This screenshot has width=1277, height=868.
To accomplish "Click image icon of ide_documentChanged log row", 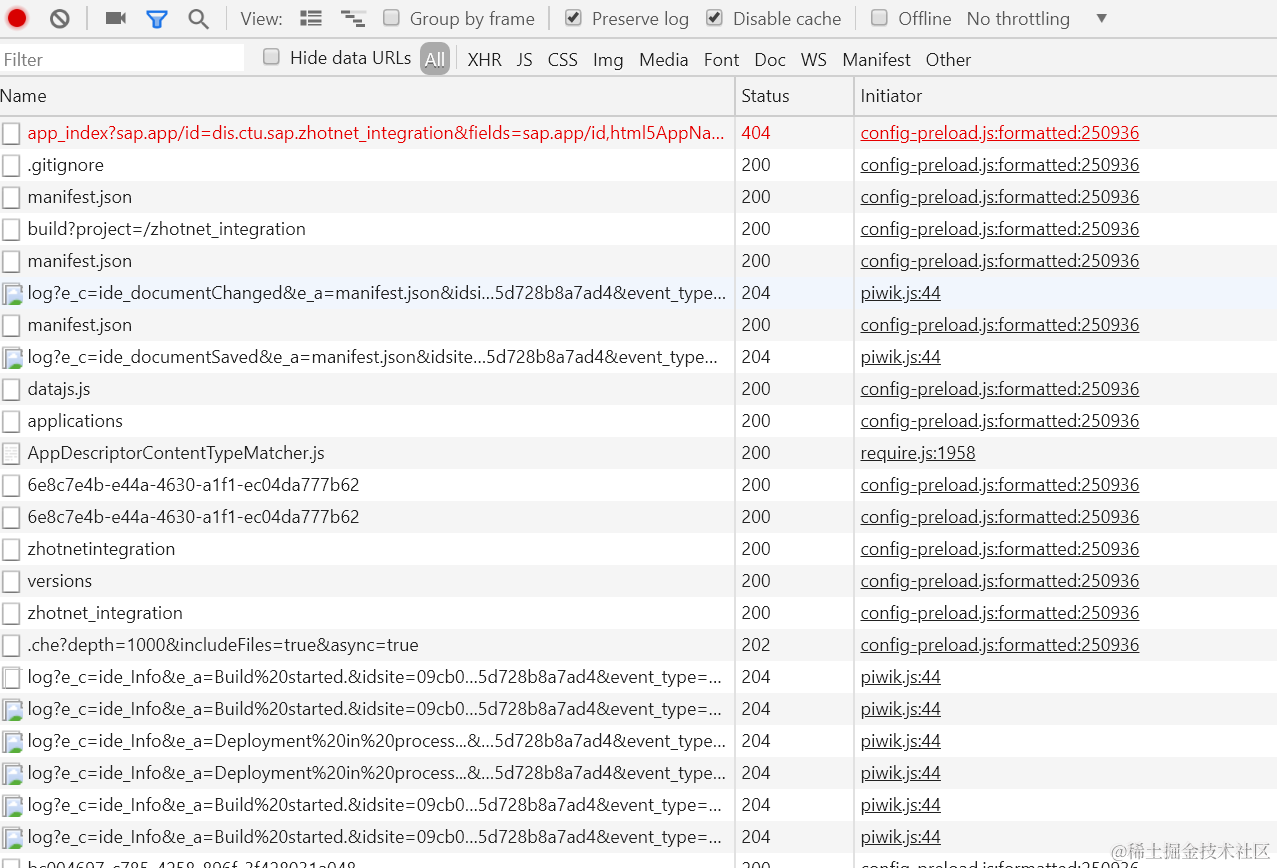I will pyautogui.click(x=12, y=293).
